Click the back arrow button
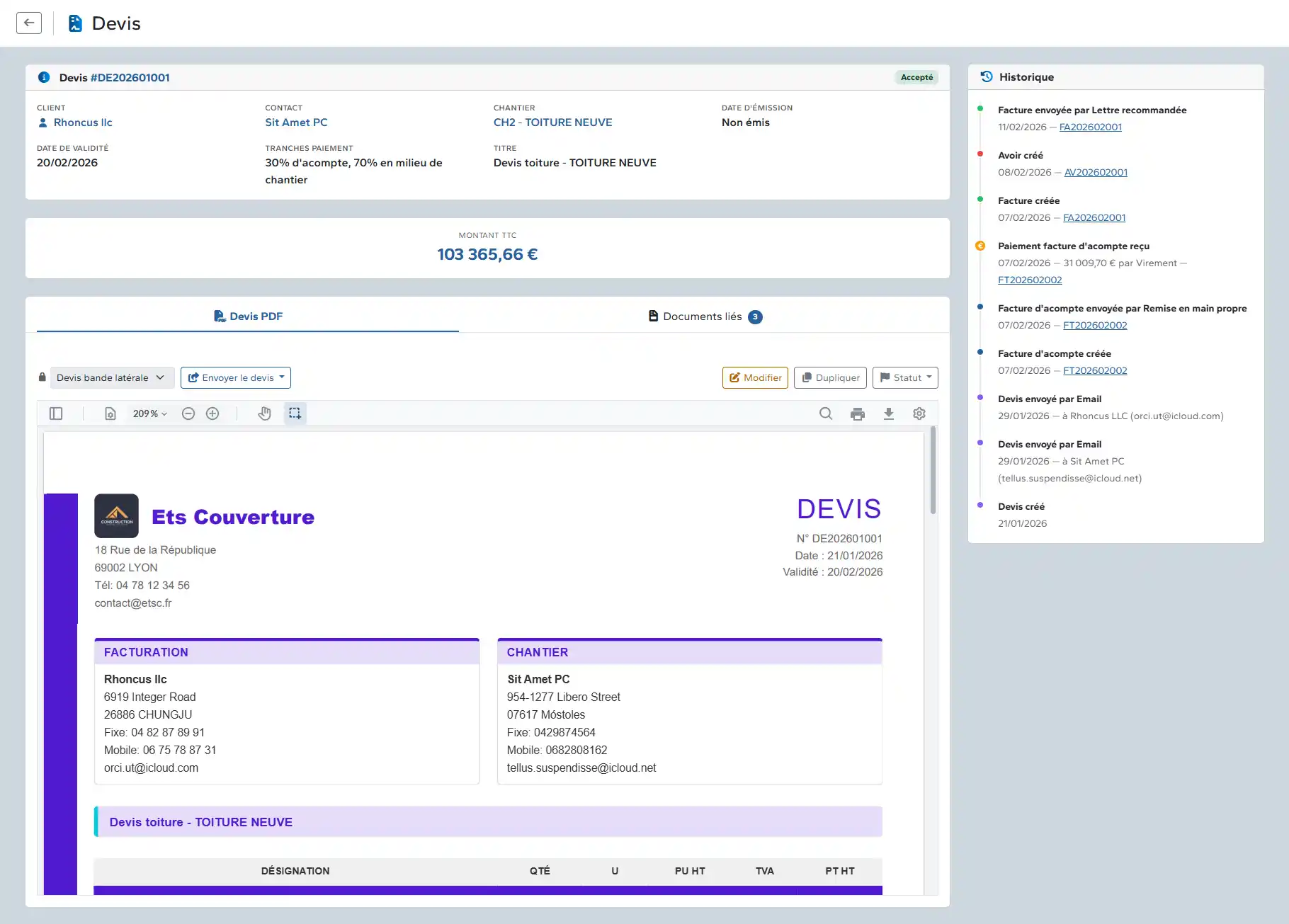The image size is (1289, 924). [29, 23]
